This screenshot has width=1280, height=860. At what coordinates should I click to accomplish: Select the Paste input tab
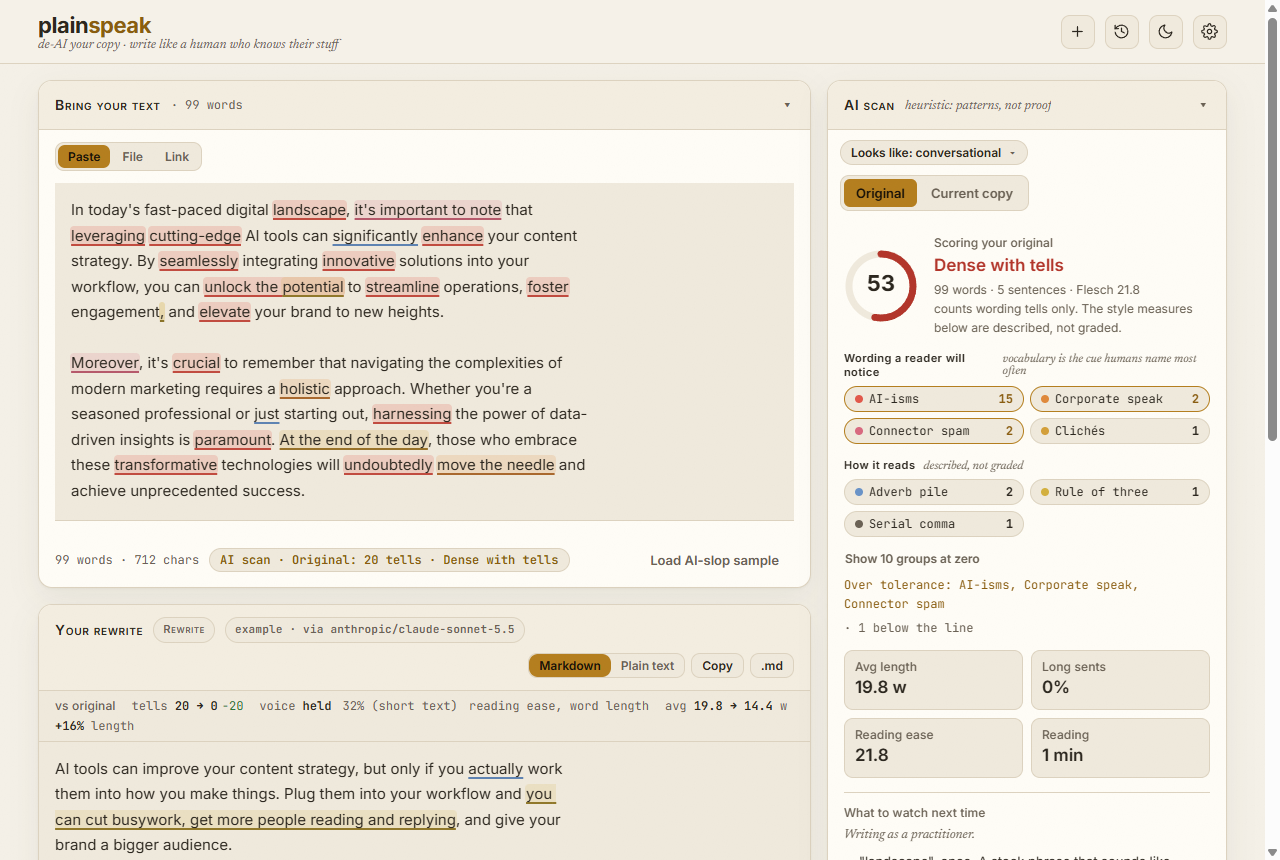tap(84, 157)
